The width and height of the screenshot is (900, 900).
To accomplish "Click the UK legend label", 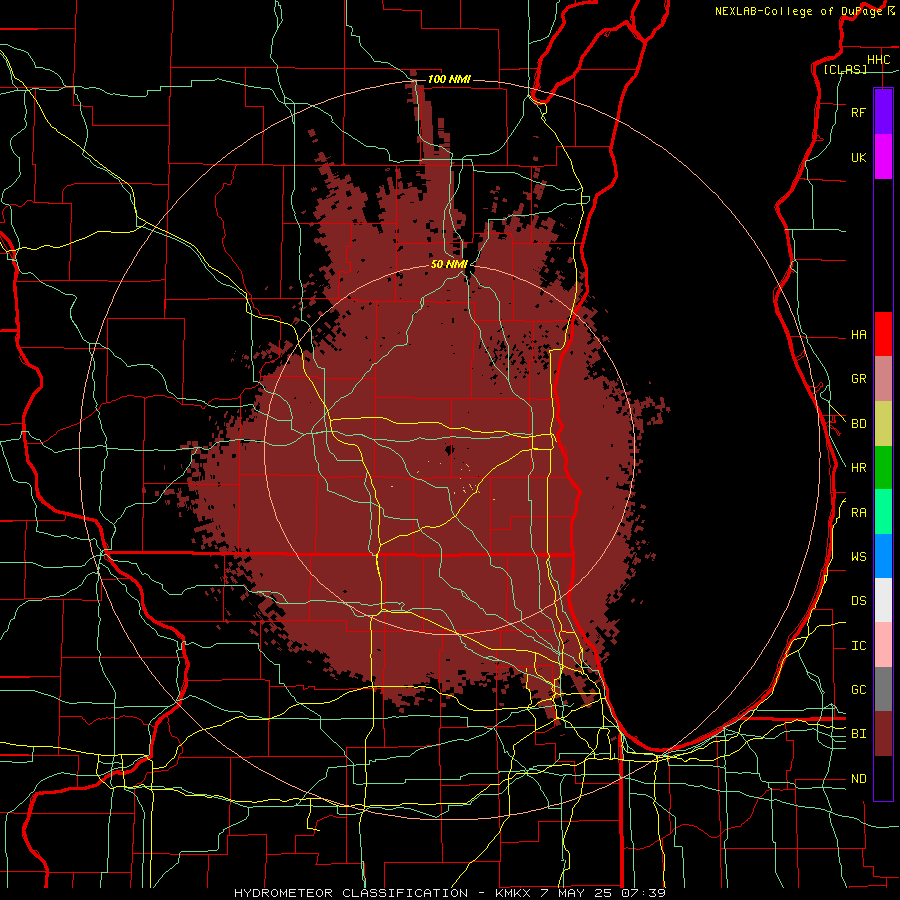I will tap(858, 158).
